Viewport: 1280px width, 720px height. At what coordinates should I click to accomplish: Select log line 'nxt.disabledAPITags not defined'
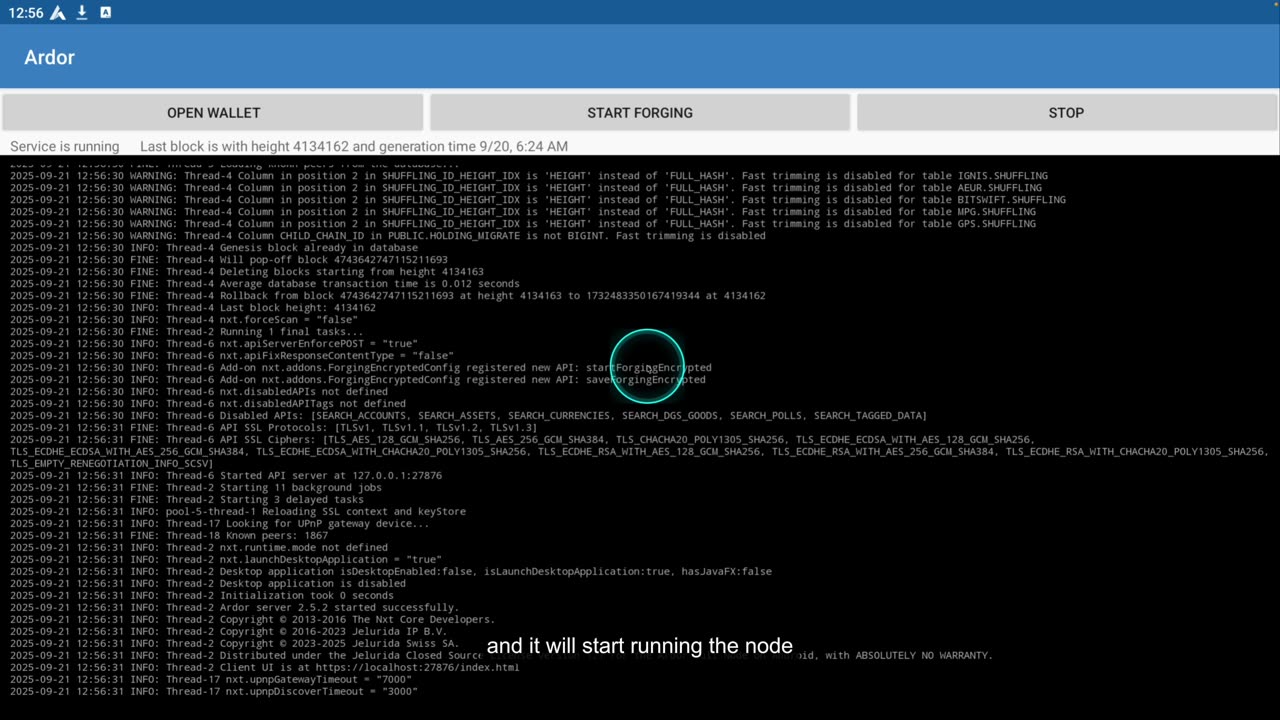[x=208, y=404]
